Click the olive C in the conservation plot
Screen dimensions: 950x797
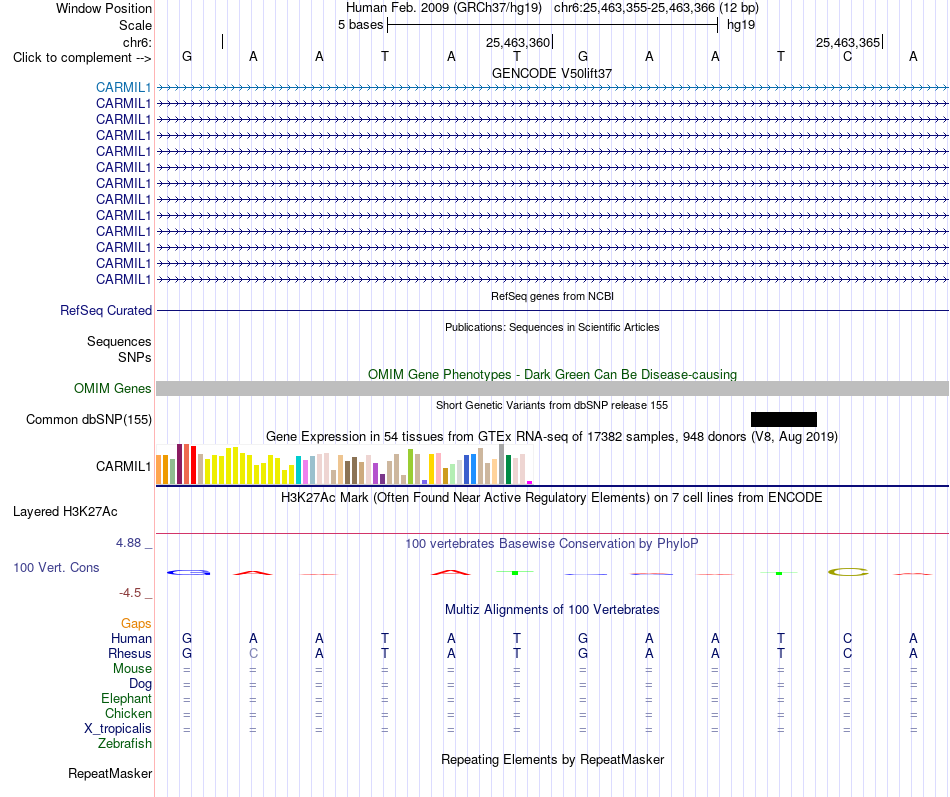(x=848, y=572)
